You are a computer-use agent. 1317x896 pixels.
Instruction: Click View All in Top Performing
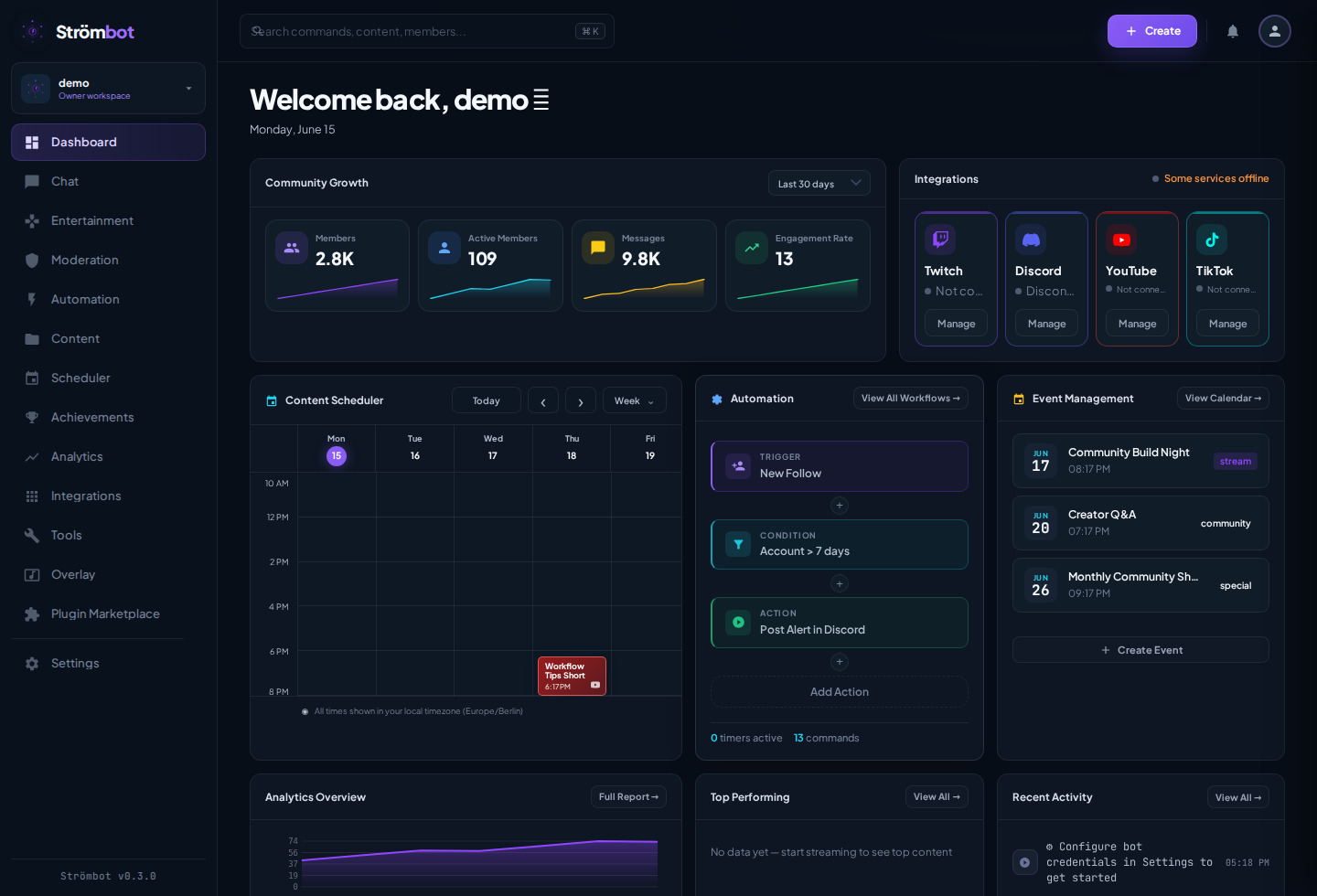937,797
